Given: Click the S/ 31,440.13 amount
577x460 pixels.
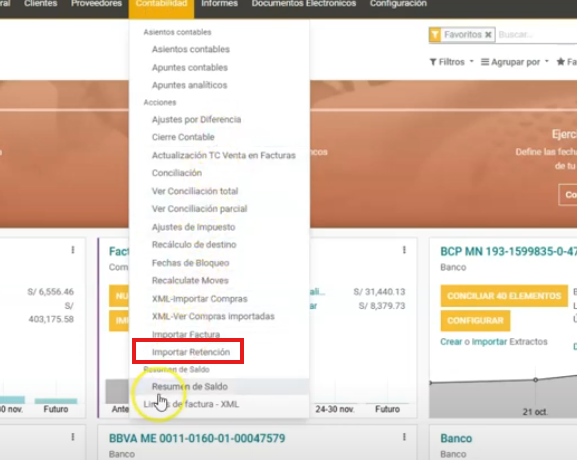Looking at the screenshot, I should 379,292.
